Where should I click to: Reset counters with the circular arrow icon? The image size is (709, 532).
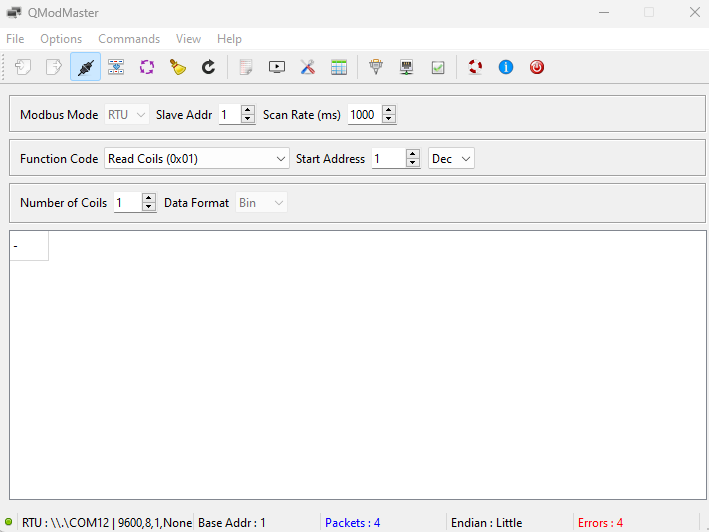208,67
